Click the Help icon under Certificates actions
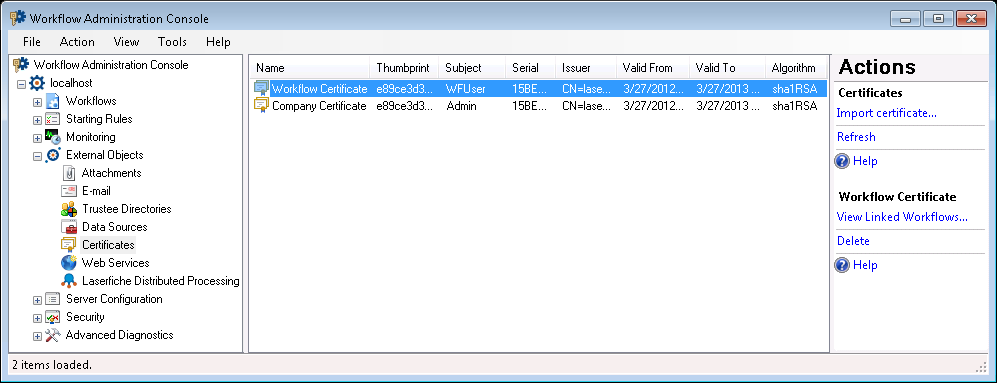The height and width of the screenshot is (383, 997). (842, 161)
